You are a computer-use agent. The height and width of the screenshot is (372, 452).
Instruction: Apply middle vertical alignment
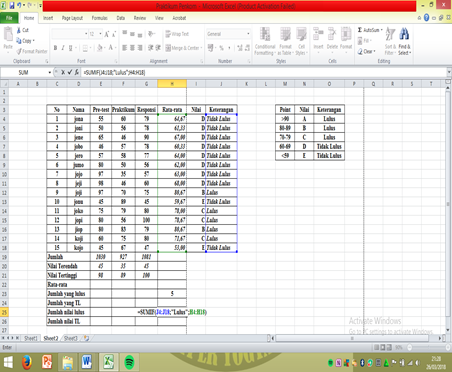132,34
